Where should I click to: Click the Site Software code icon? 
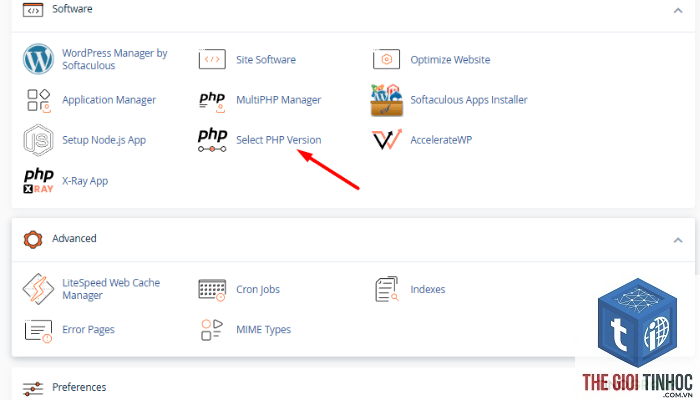tap(212, 59)
